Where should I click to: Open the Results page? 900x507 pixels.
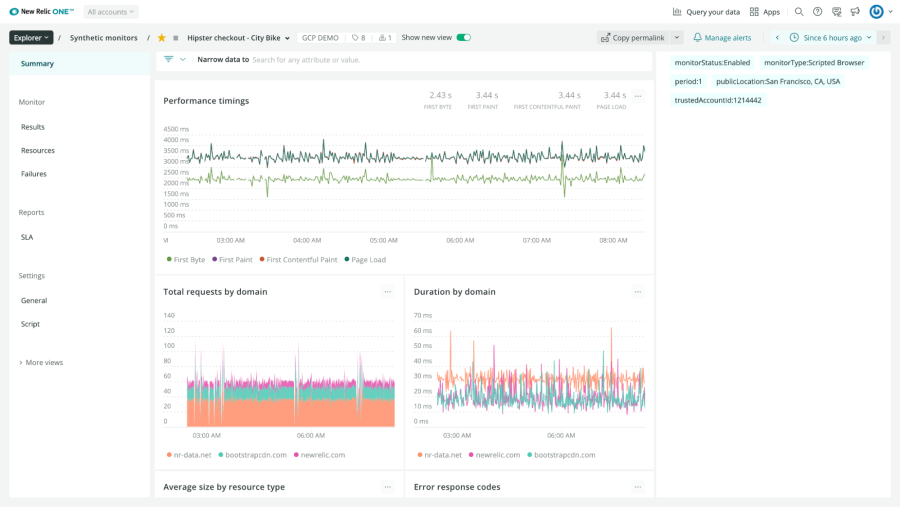pyautogui.click(x=33, y=127)
